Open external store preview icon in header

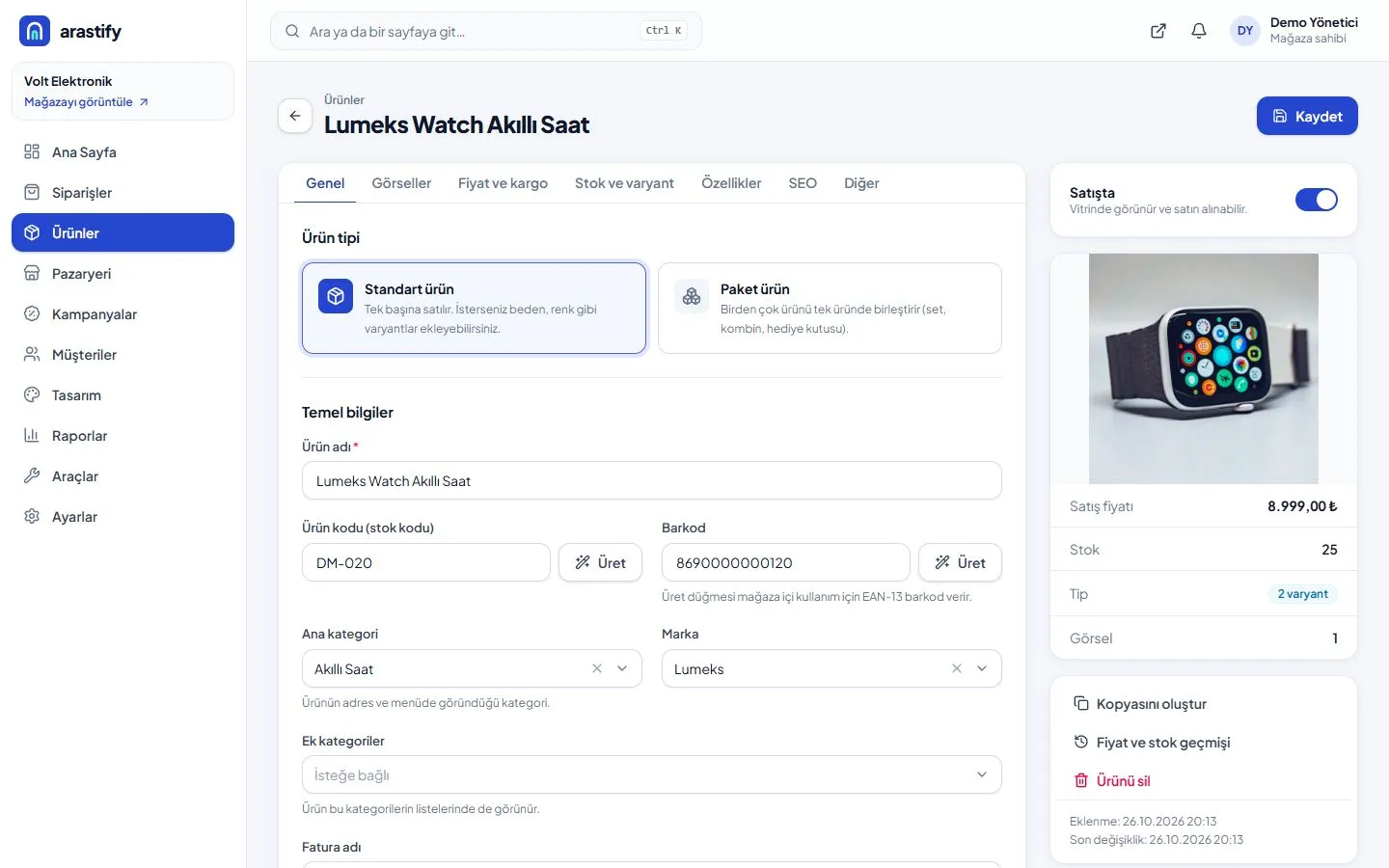1158,31
